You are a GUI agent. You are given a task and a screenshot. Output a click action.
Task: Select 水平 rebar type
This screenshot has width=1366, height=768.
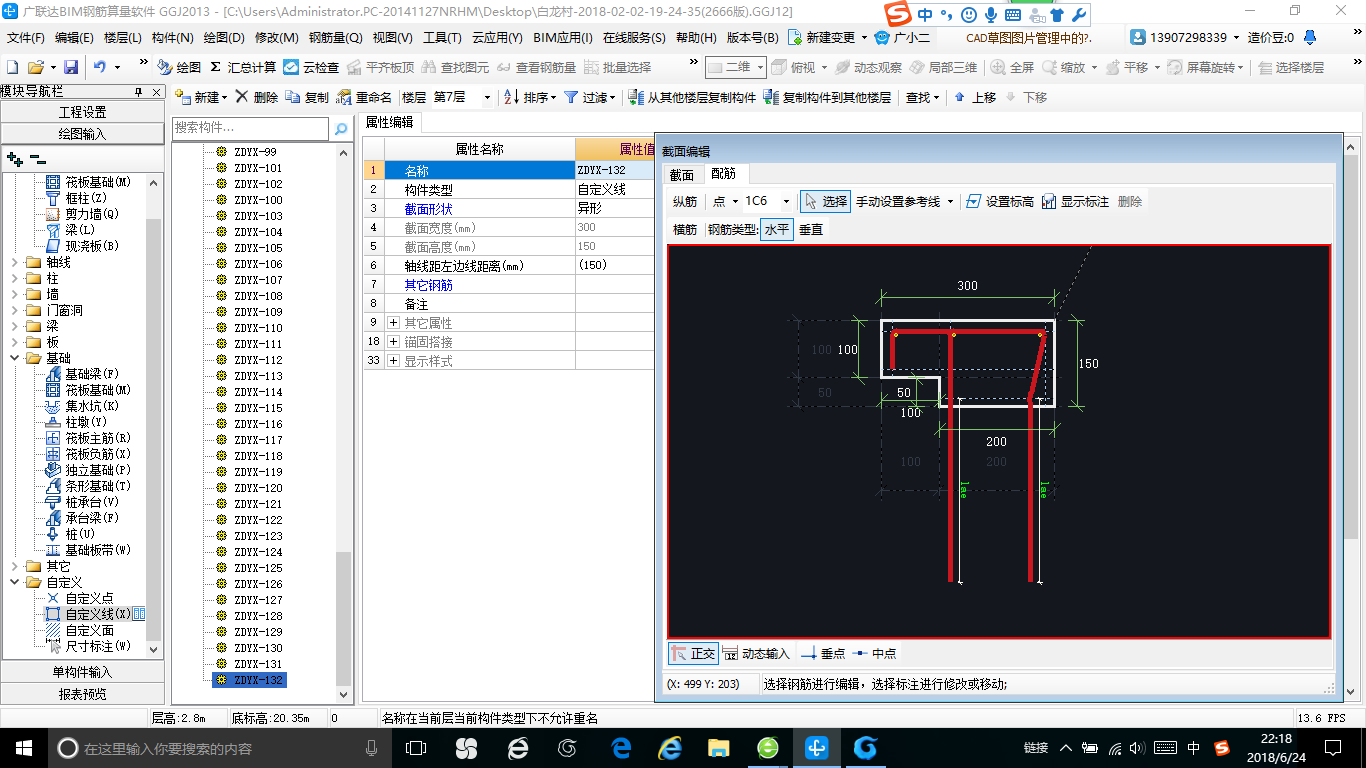point(777,229)
